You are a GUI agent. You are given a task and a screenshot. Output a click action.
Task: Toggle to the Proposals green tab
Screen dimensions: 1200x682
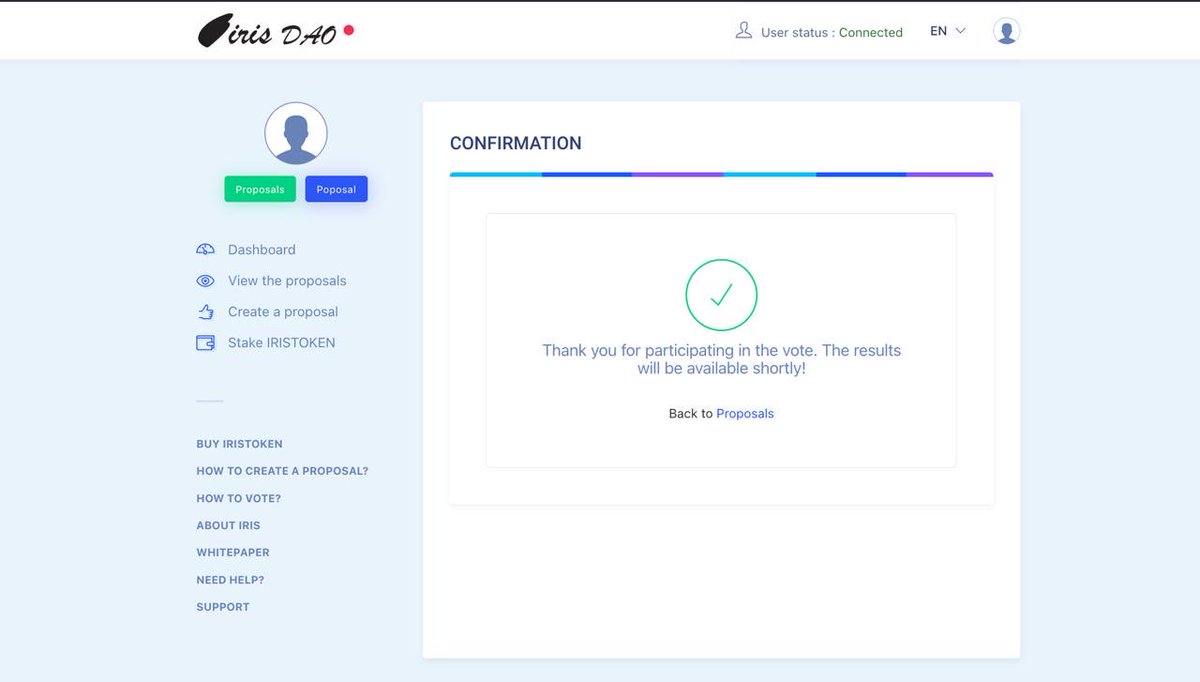(259, 188)
